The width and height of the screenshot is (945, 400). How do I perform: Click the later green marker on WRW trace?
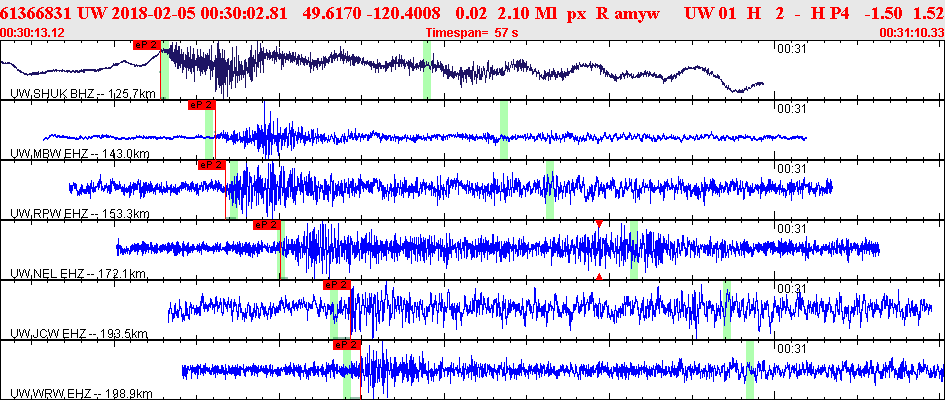(750, 370)
